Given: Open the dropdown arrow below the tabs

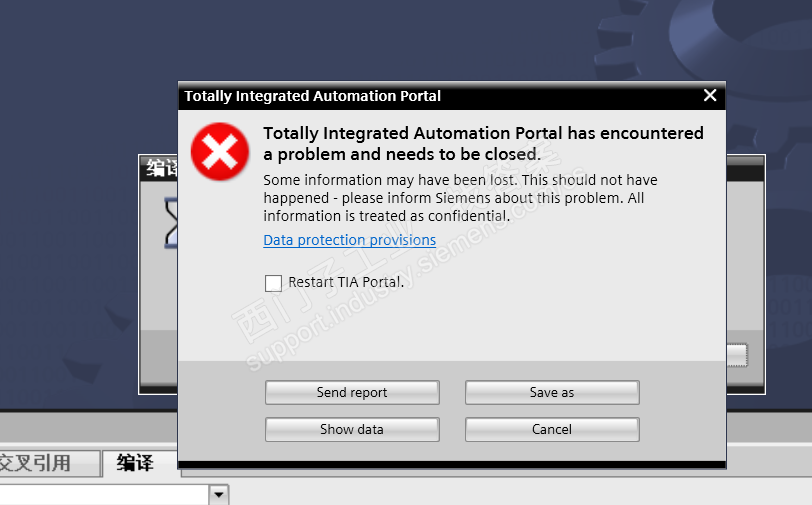Looking at the screenshot, I should tap(219, 494).
